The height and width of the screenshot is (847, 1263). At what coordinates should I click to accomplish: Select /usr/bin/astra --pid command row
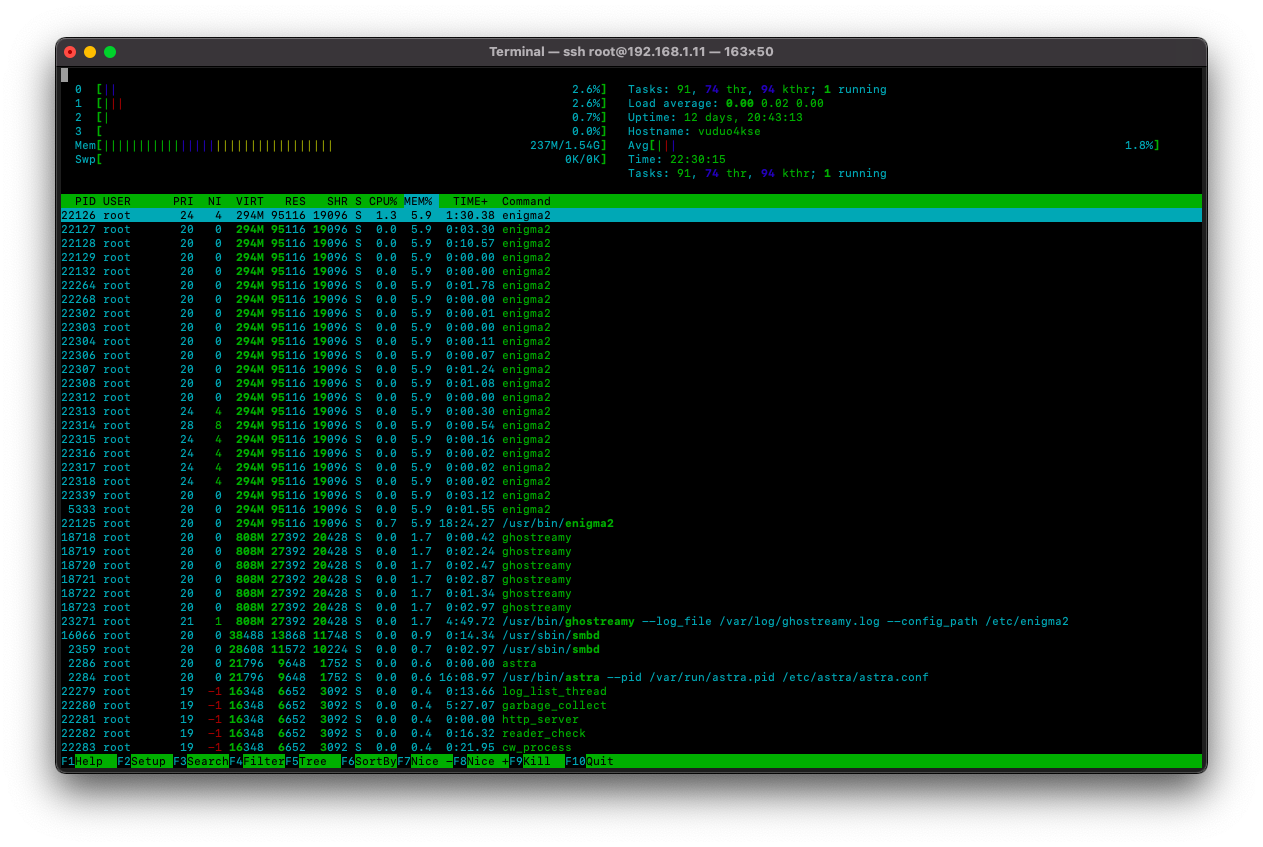point(631,677)
